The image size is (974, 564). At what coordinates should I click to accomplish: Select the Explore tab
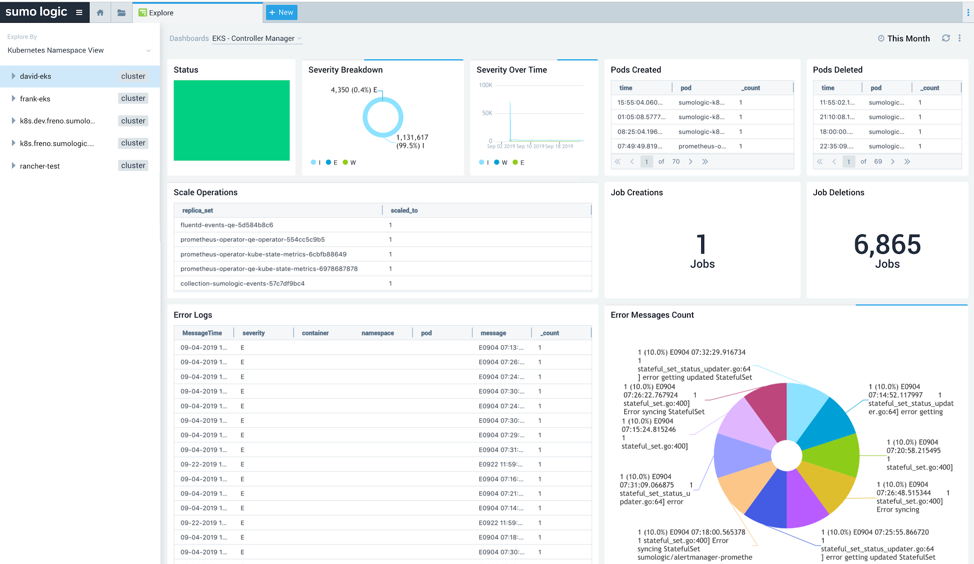tap(197, 12)
